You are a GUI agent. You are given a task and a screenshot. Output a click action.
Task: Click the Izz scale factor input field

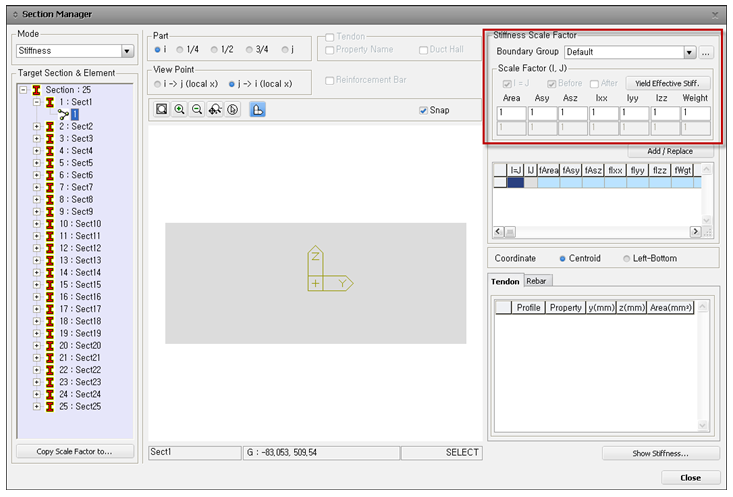point(665,113)
